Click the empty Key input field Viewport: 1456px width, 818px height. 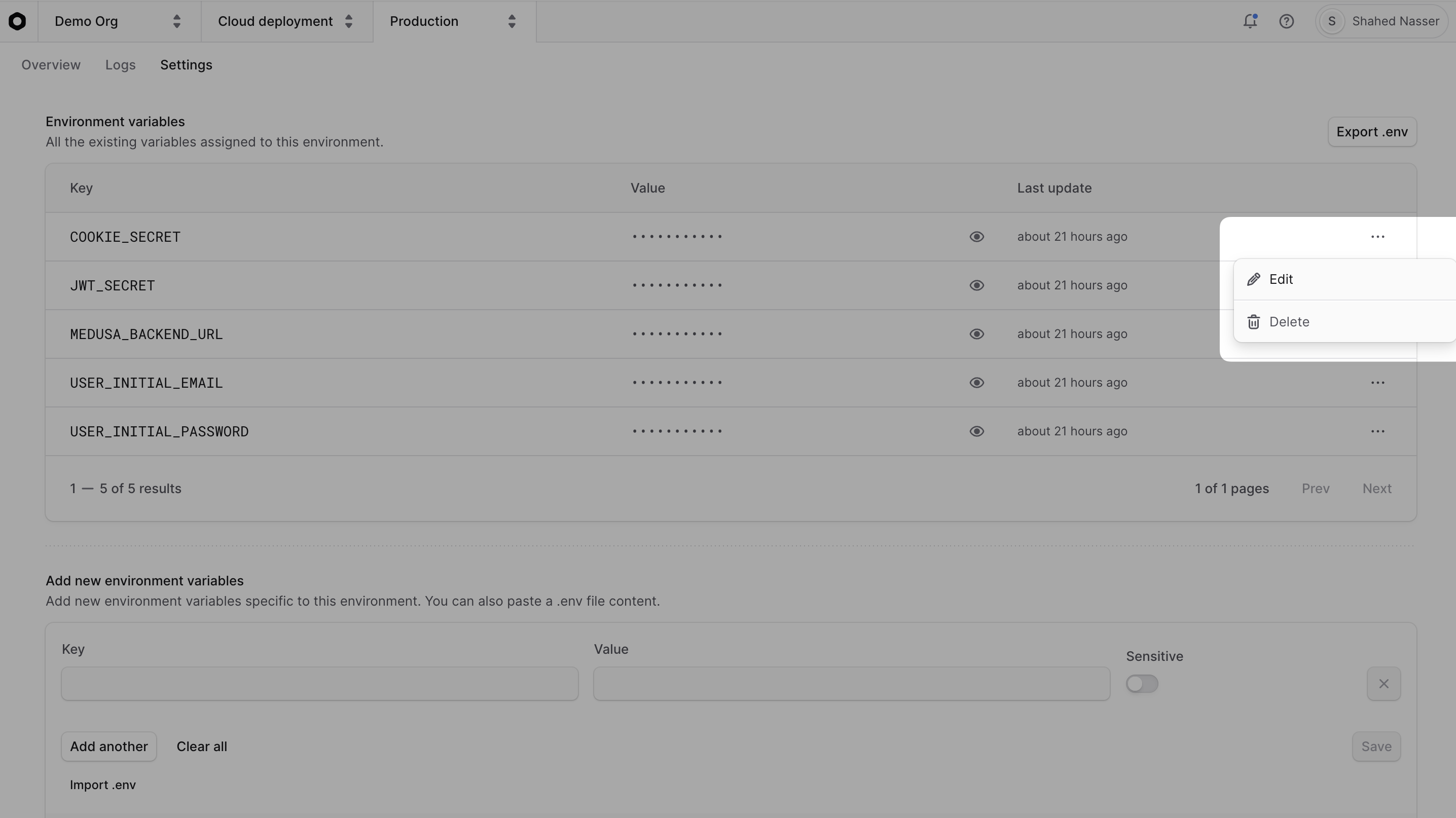(x=319, y=684)
